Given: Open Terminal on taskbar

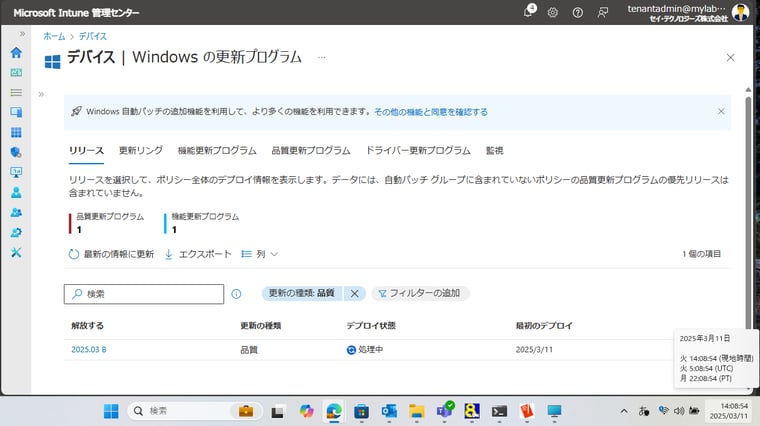Looking at the screenshot, I should (499, 411).
